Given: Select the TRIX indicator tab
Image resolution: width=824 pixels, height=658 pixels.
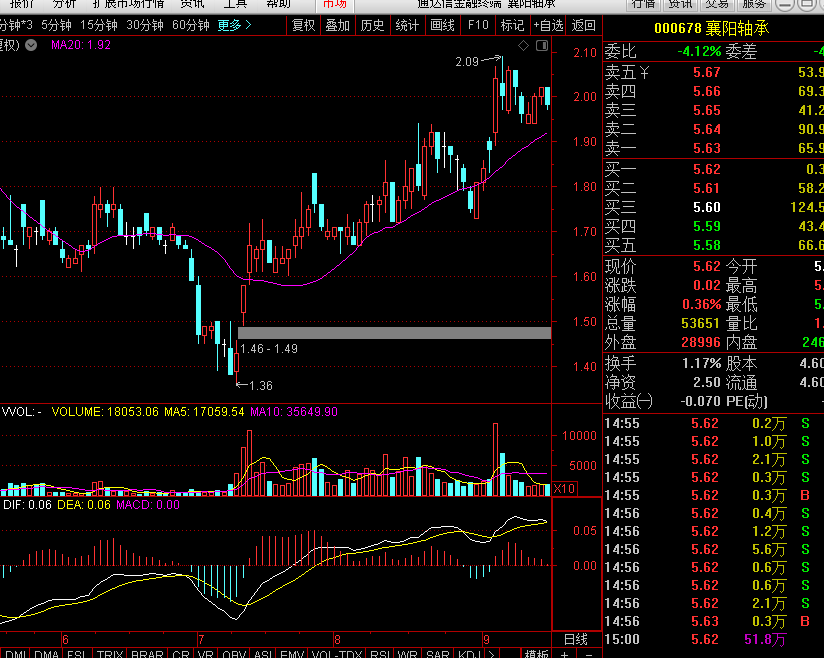Looking at the screenshot, I should point(110,654).
